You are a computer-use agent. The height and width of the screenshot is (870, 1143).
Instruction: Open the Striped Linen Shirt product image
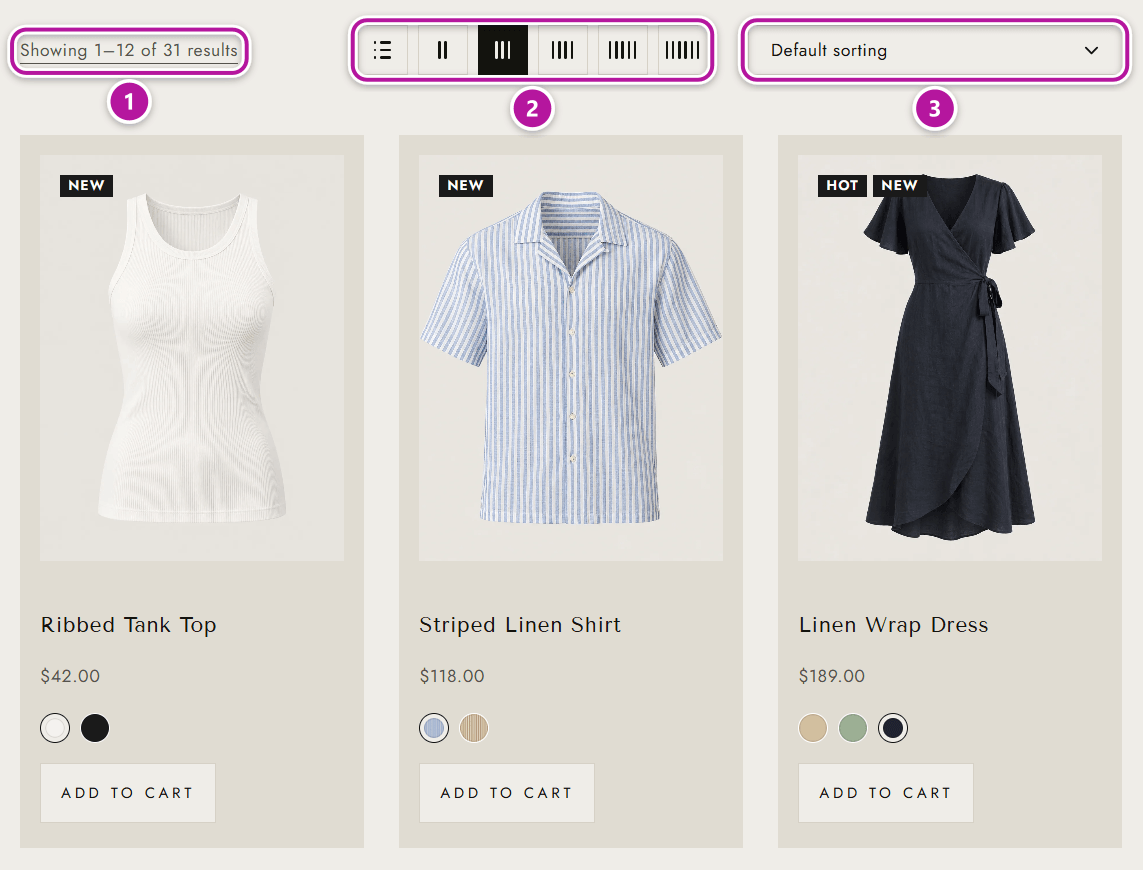click(571, 357)
